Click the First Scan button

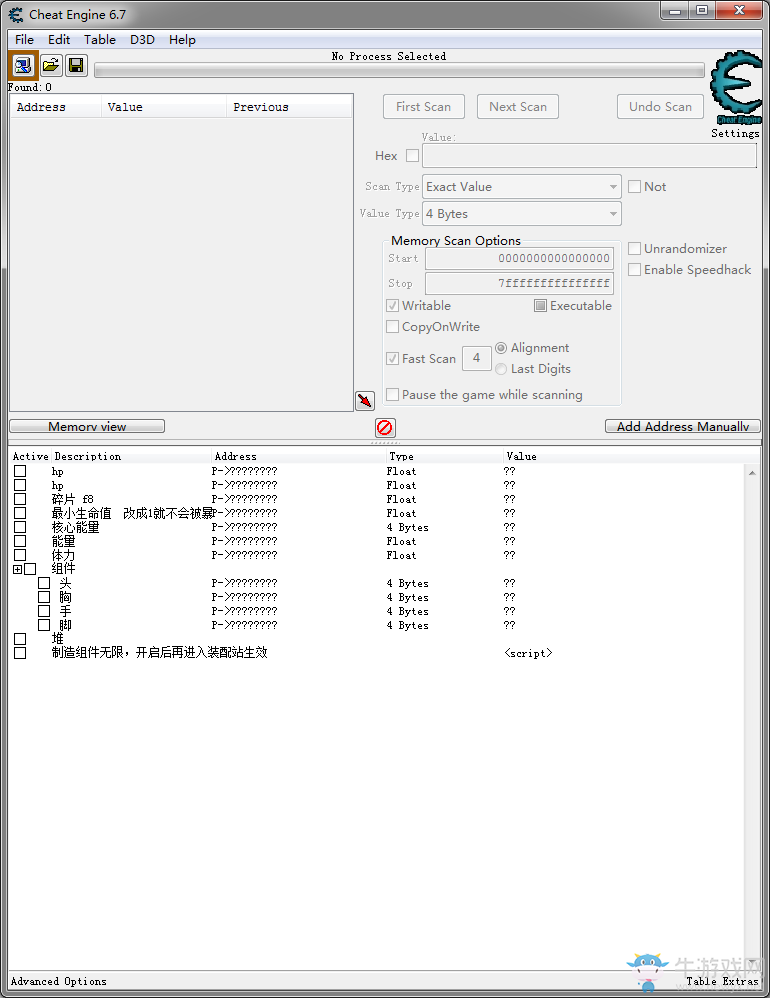coord(424,106)
